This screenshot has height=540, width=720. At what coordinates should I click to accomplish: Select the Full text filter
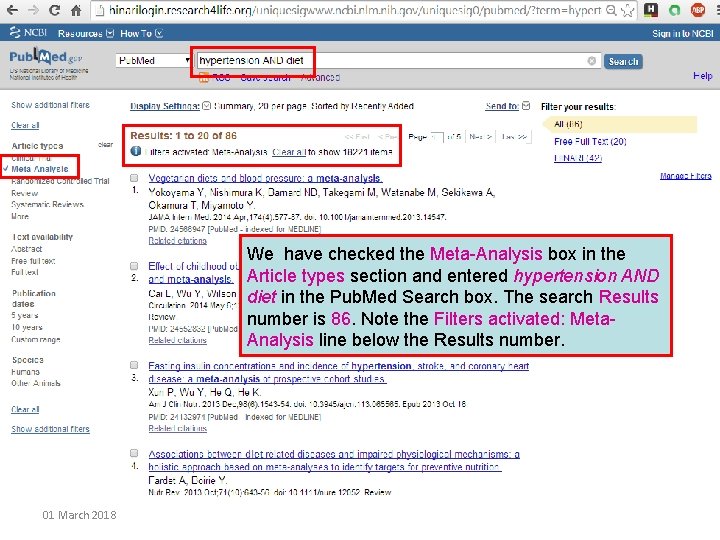[x=25, y=272]
